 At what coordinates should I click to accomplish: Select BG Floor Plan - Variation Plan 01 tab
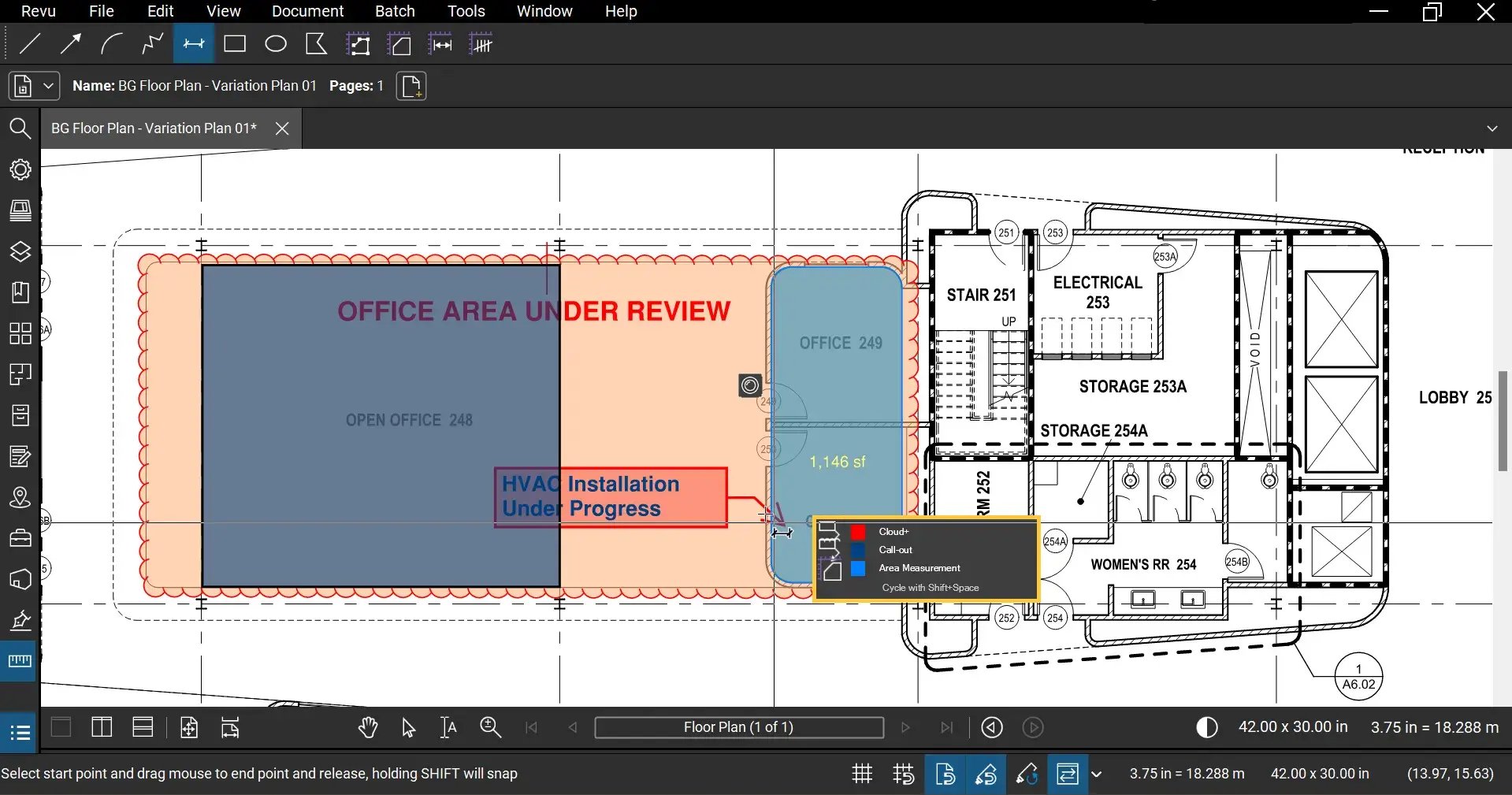pos(154,128)
